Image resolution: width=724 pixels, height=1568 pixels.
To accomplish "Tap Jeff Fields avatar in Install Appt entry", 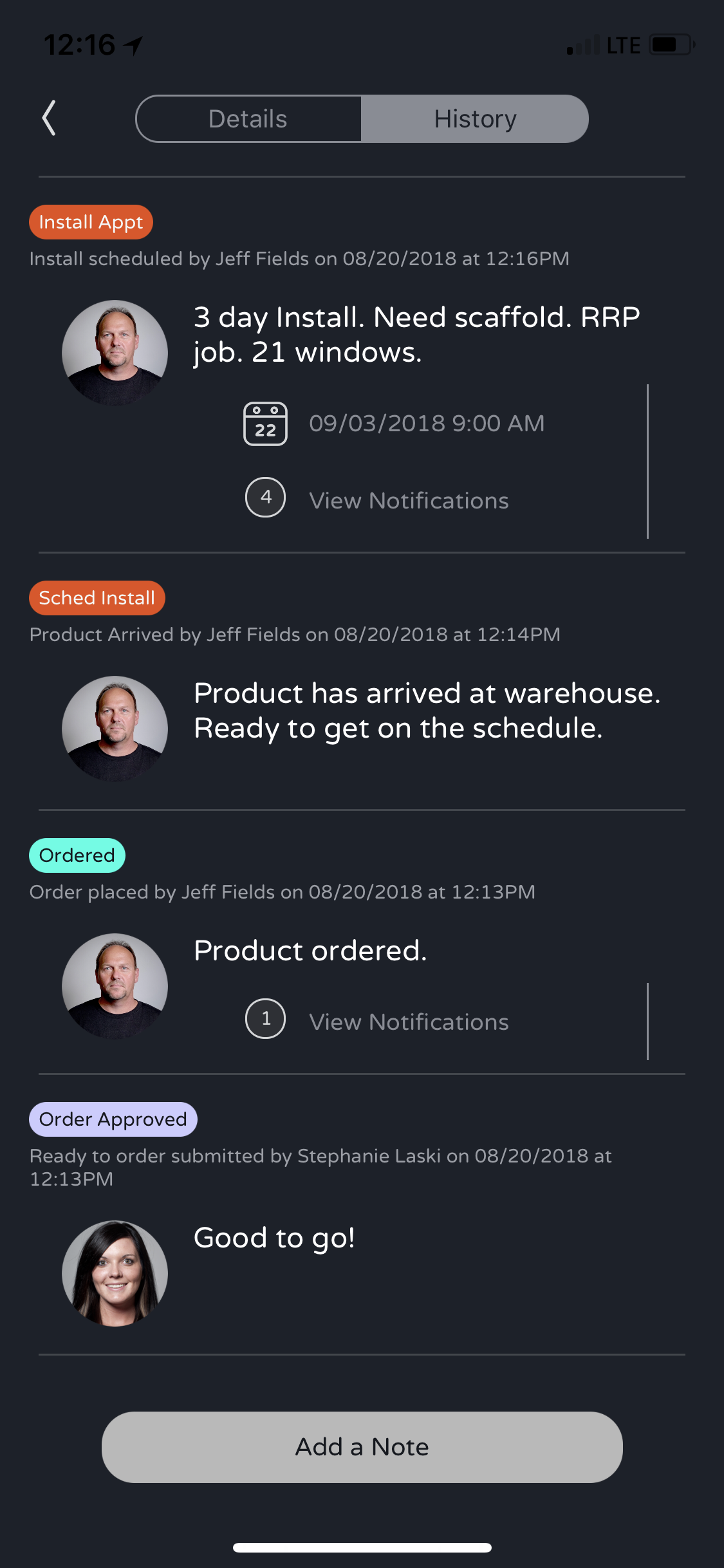I will pos(115,353).
